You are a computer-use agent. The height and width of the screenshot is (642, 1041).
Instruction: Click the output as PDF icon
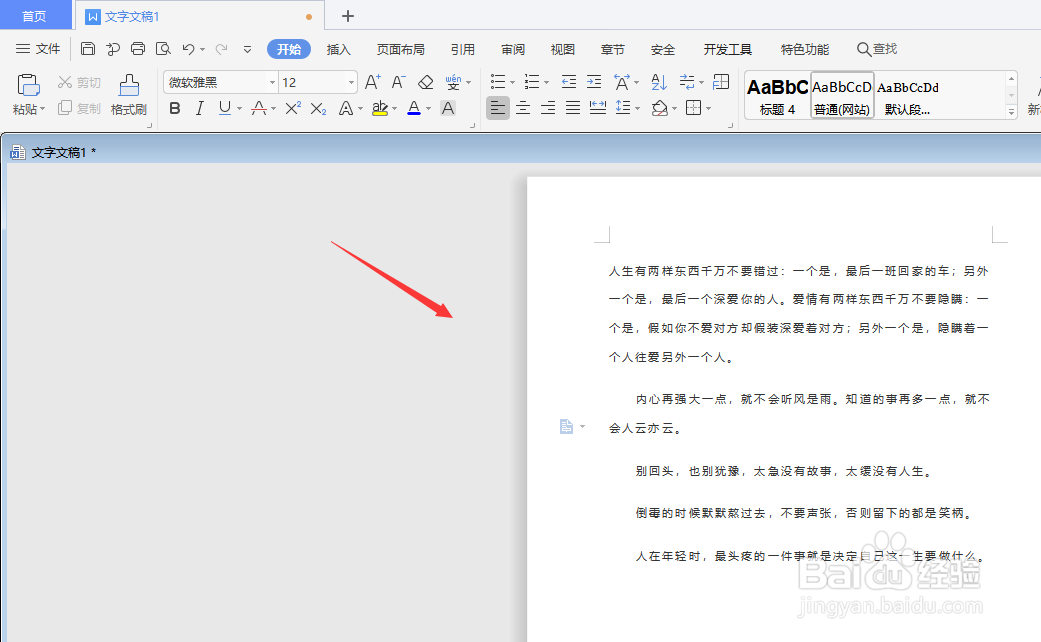pyautogui.click(x=113, y=48)
